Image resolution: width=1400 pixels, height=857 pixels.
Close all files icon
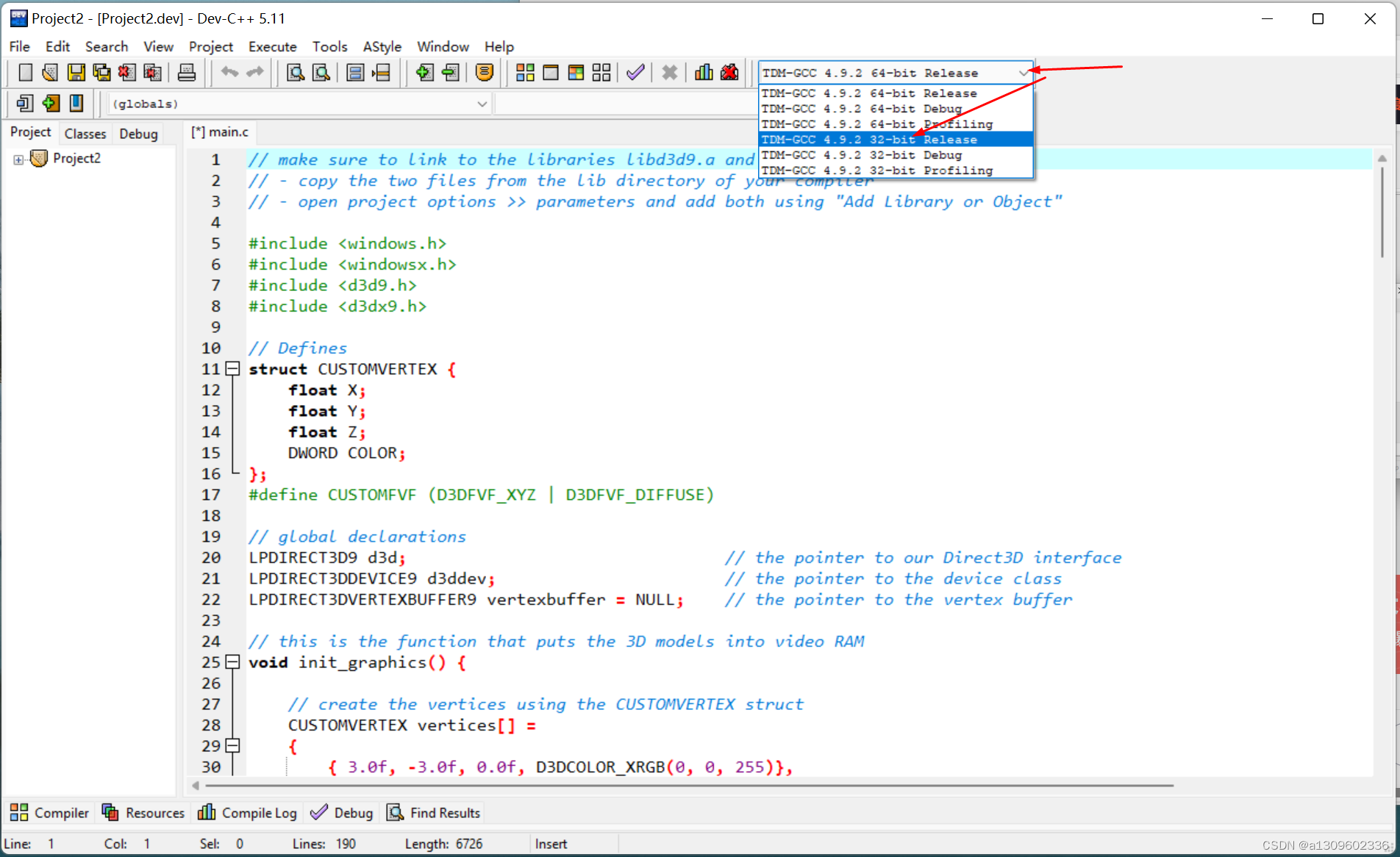152,72
